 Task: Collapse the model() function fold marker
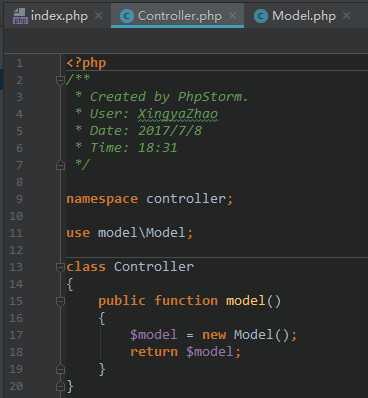click(x=60, y=301)
